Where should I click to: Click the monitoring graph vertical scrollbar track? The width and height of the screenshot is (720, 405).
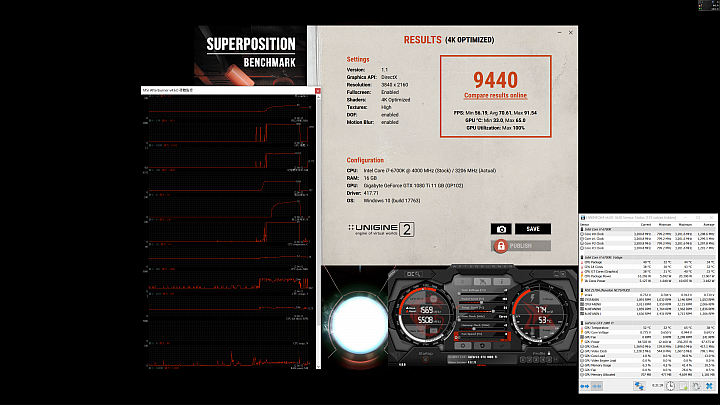318,230
